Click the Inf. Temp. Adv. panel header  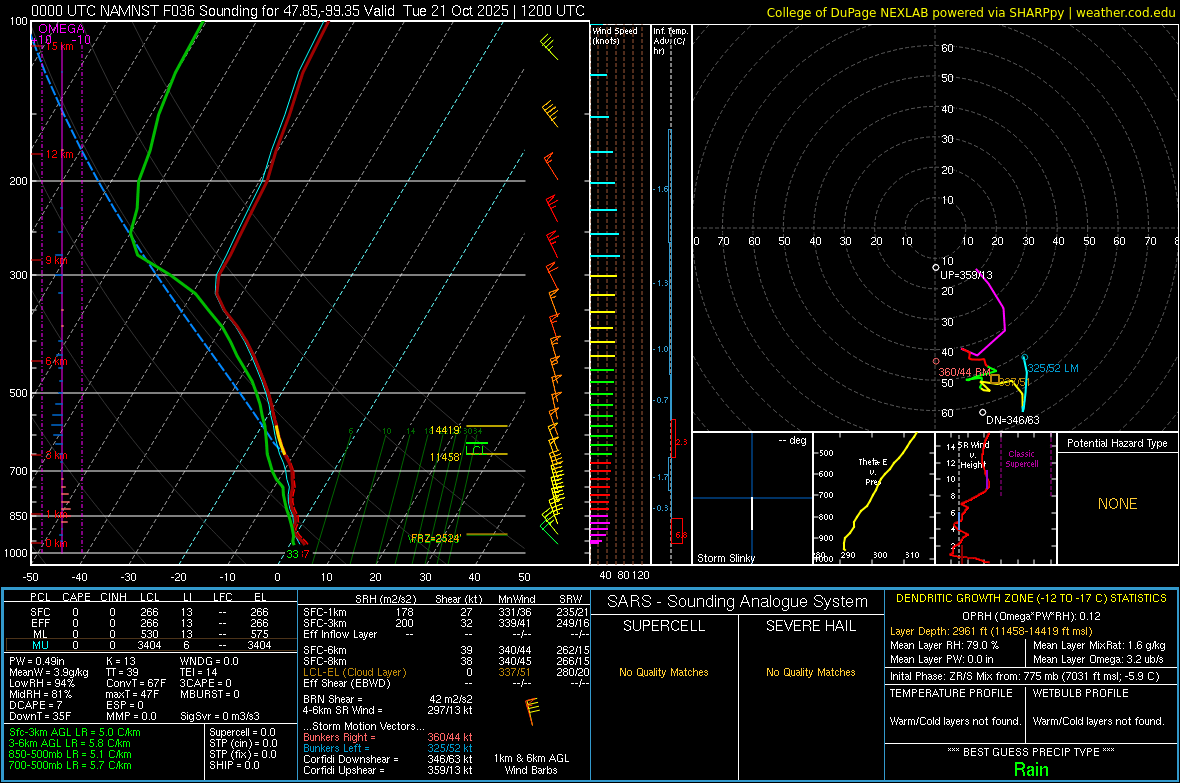click(x=670, y=41)
